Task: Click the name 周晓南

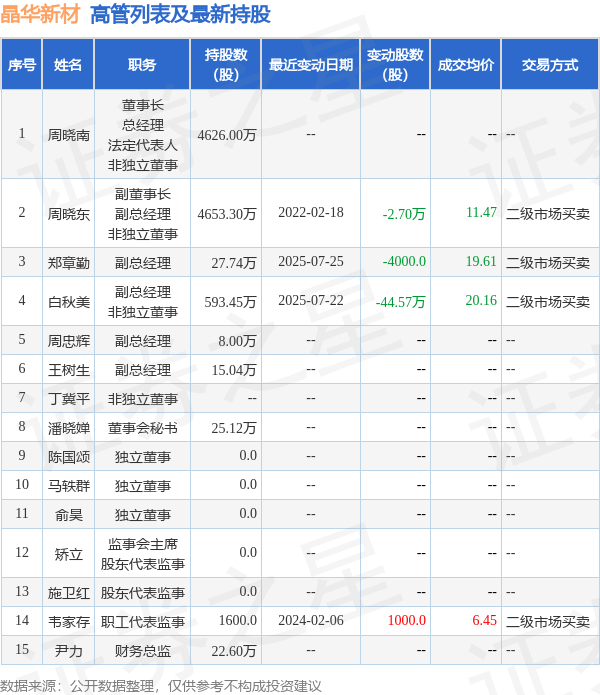Action: tap(69, 135)
